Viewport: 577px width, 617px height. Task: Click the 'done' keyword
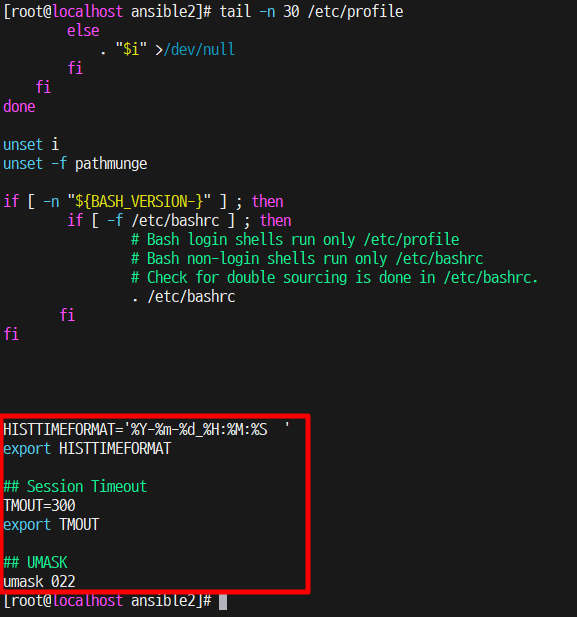pos(19,107)
